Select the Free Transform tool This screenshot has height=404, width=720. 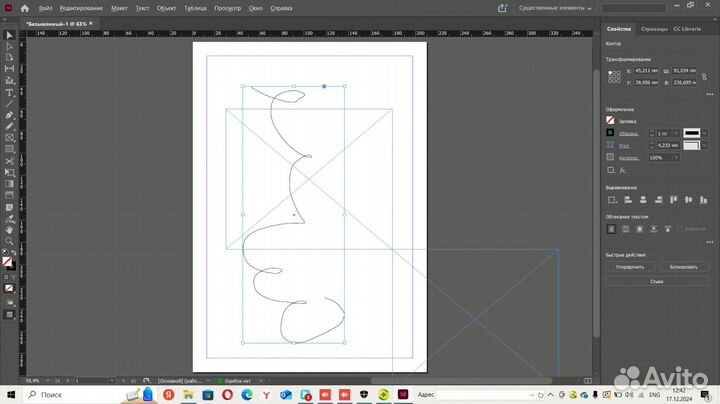[x=9, y=173]
